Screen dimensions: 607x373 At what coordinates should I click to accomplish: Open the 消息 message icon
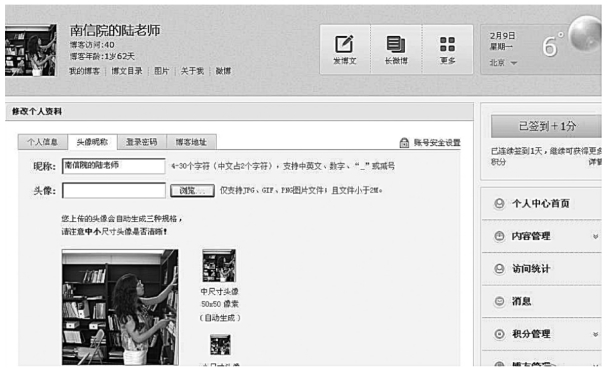pos(499,301)
